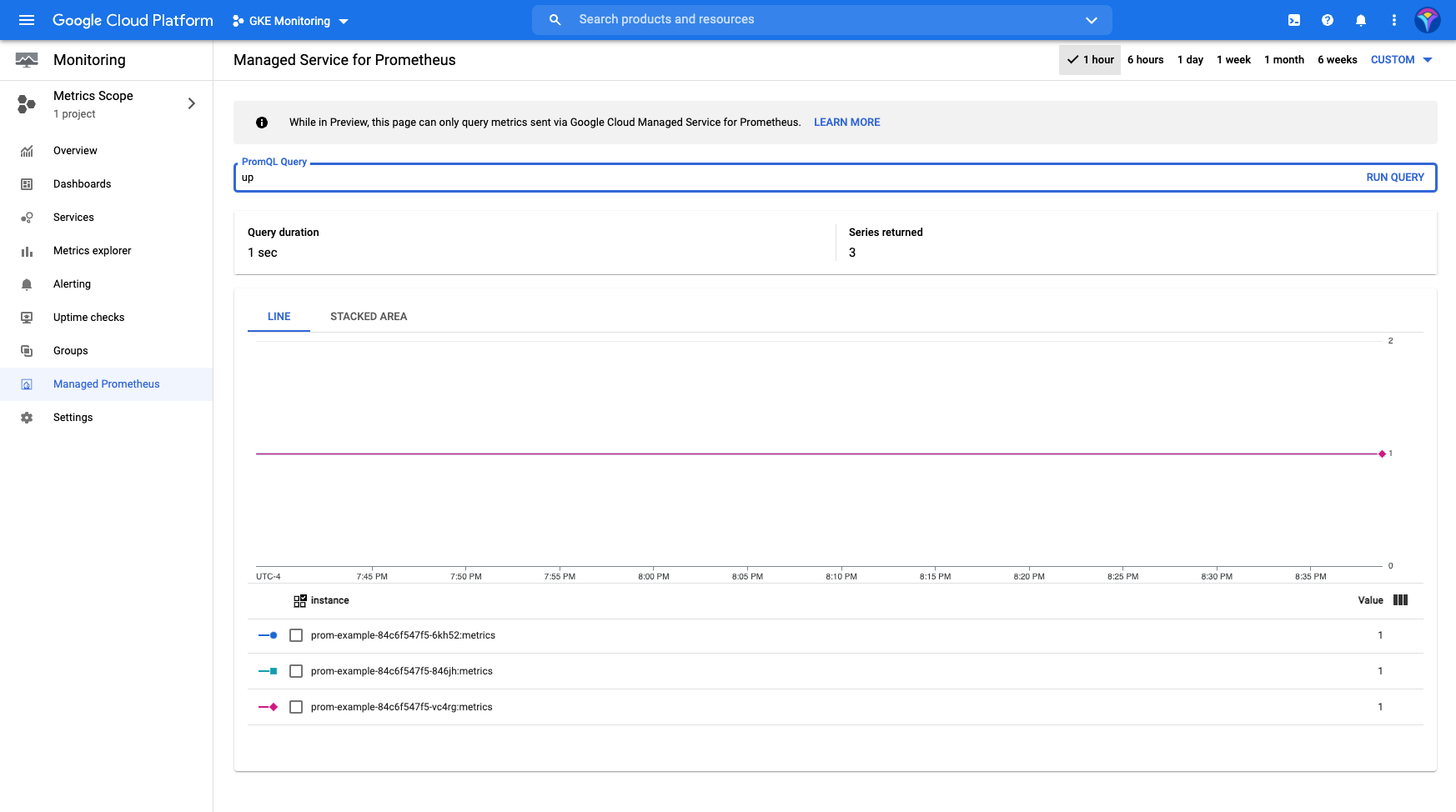Open the three-dot more options menu
This screenshot has width=1456, height=812.
(1394, 20)
